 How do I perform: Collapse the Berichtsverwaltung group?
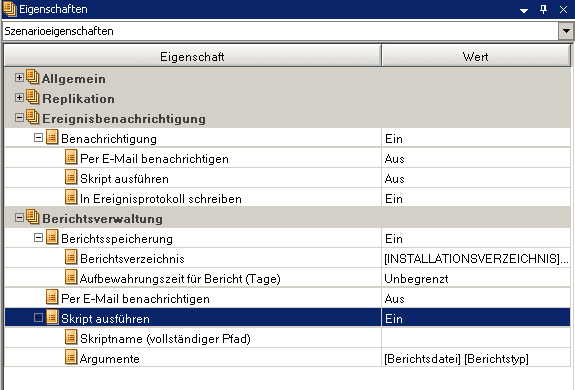tap(19, 218)
